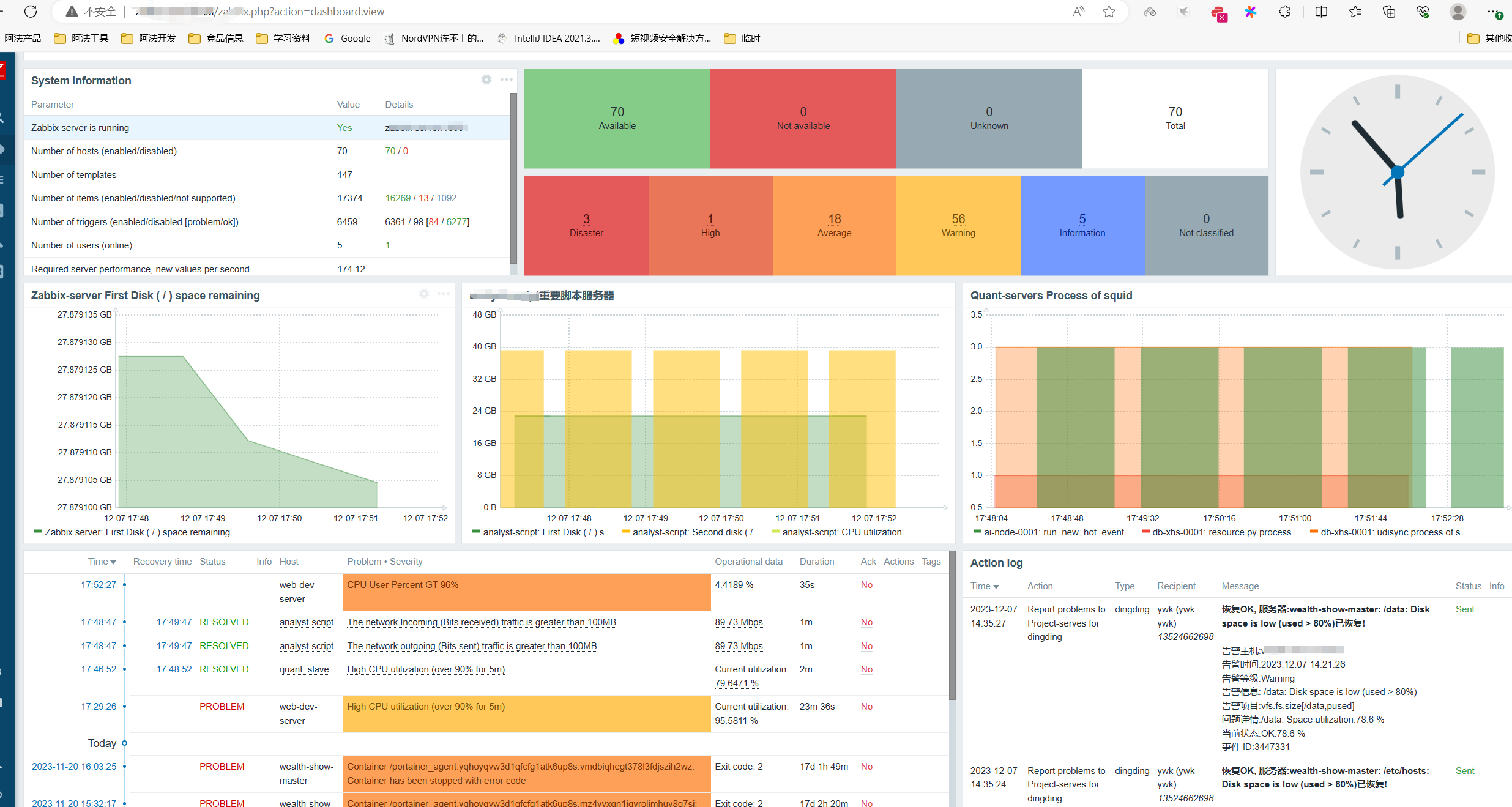1512x807 pixels.
Task: Click the 70 Available hosts tile
Action: (x=617, y=119)
